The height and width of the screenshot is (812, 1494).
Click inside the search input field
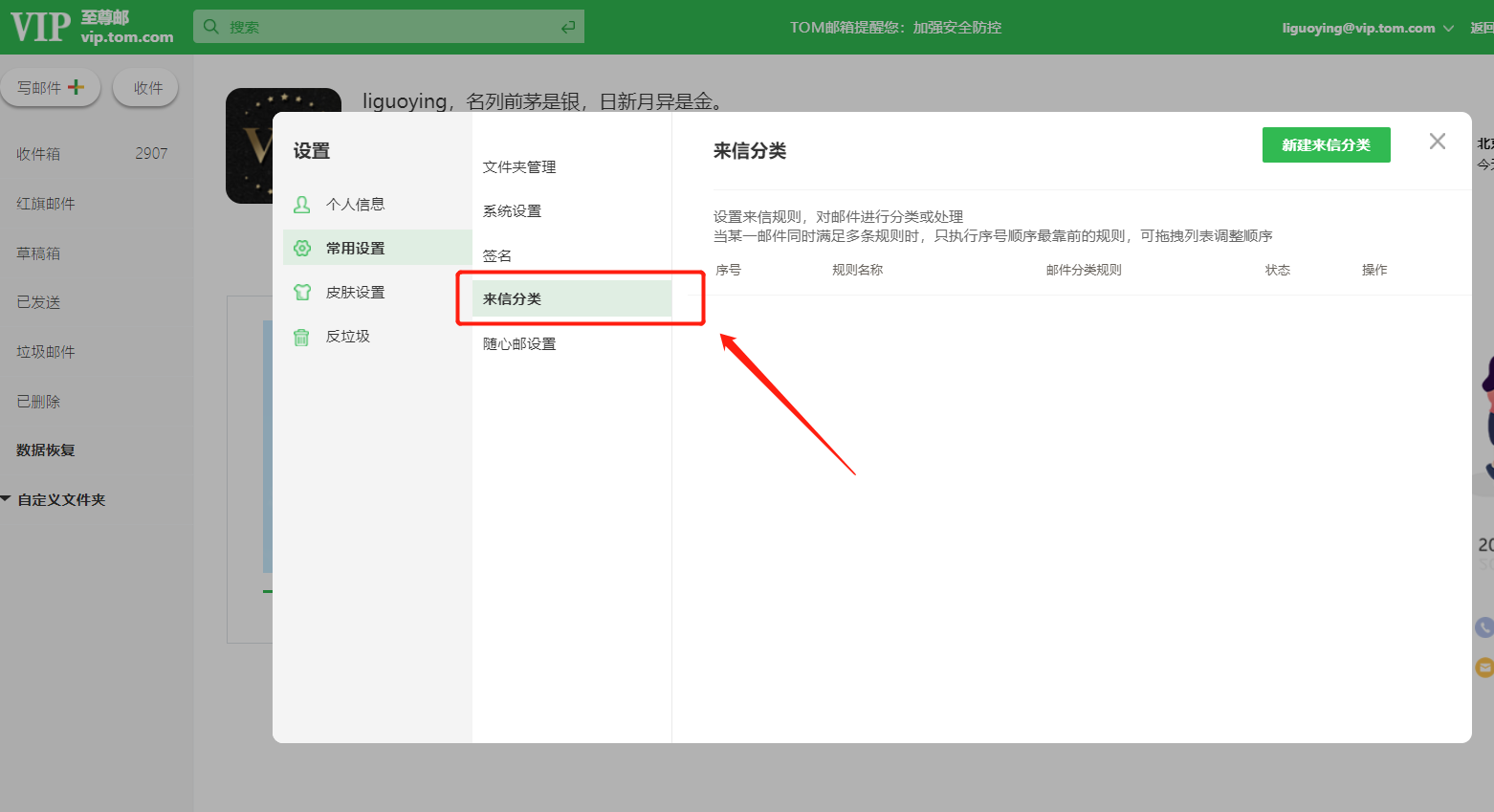(x=383, y=26)
